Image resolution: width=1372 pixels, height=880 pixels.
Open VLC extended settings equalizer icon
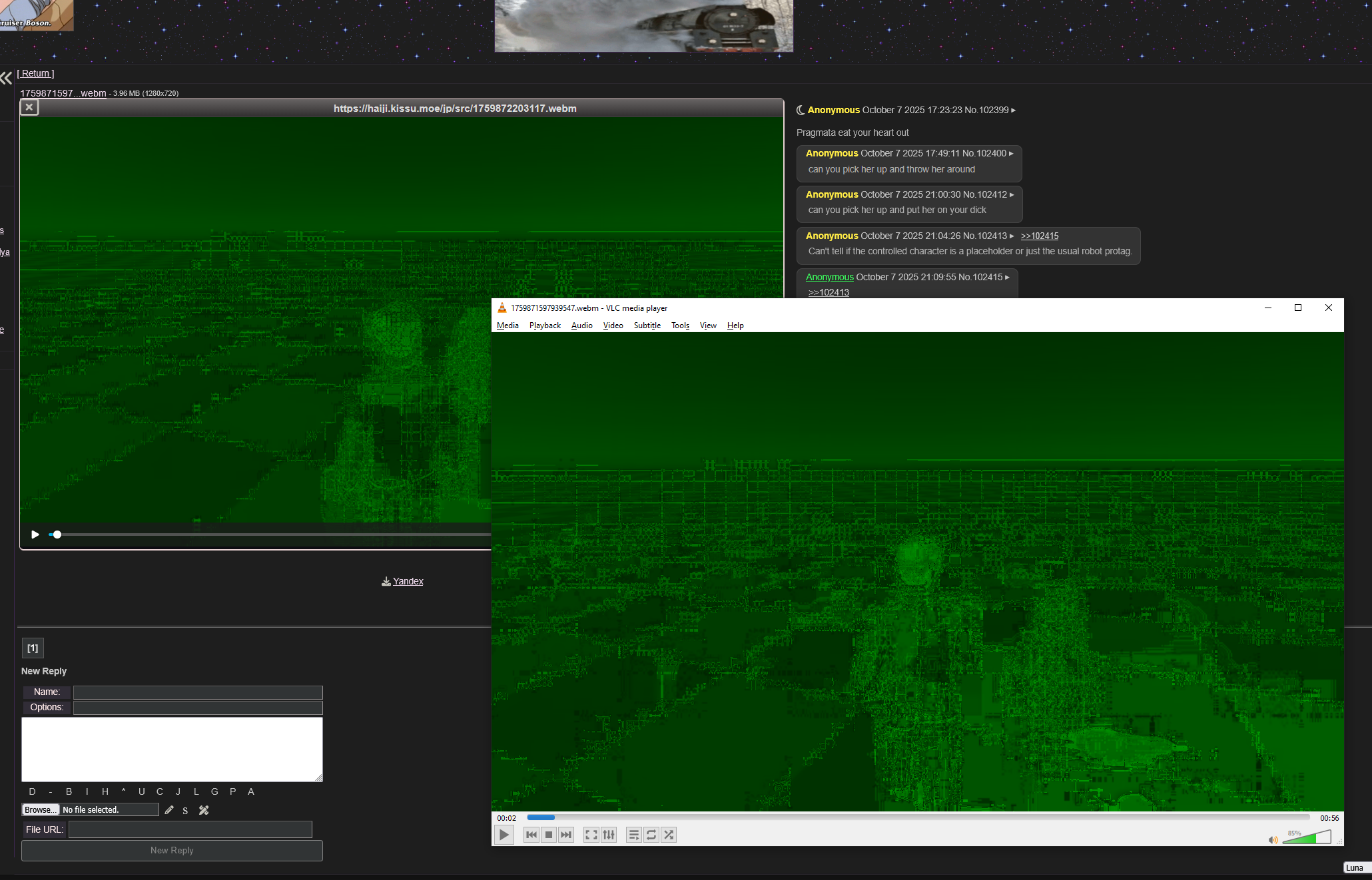point(609,835)
